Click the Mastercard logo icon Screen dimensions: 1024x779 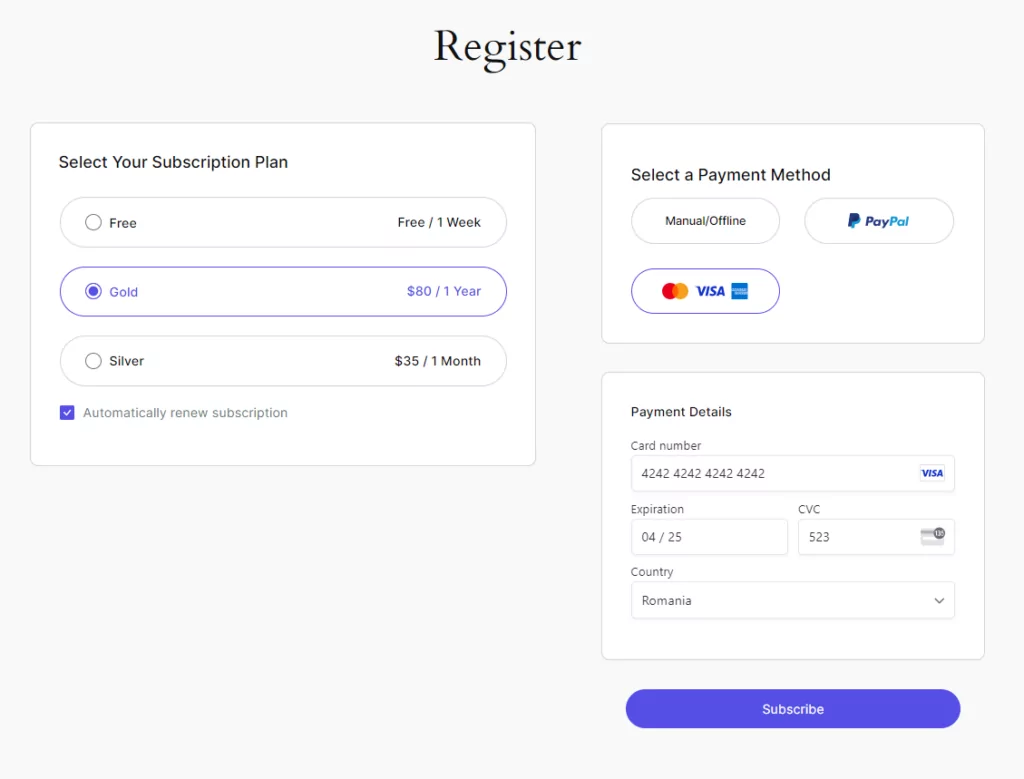click(x=675, y=291)
